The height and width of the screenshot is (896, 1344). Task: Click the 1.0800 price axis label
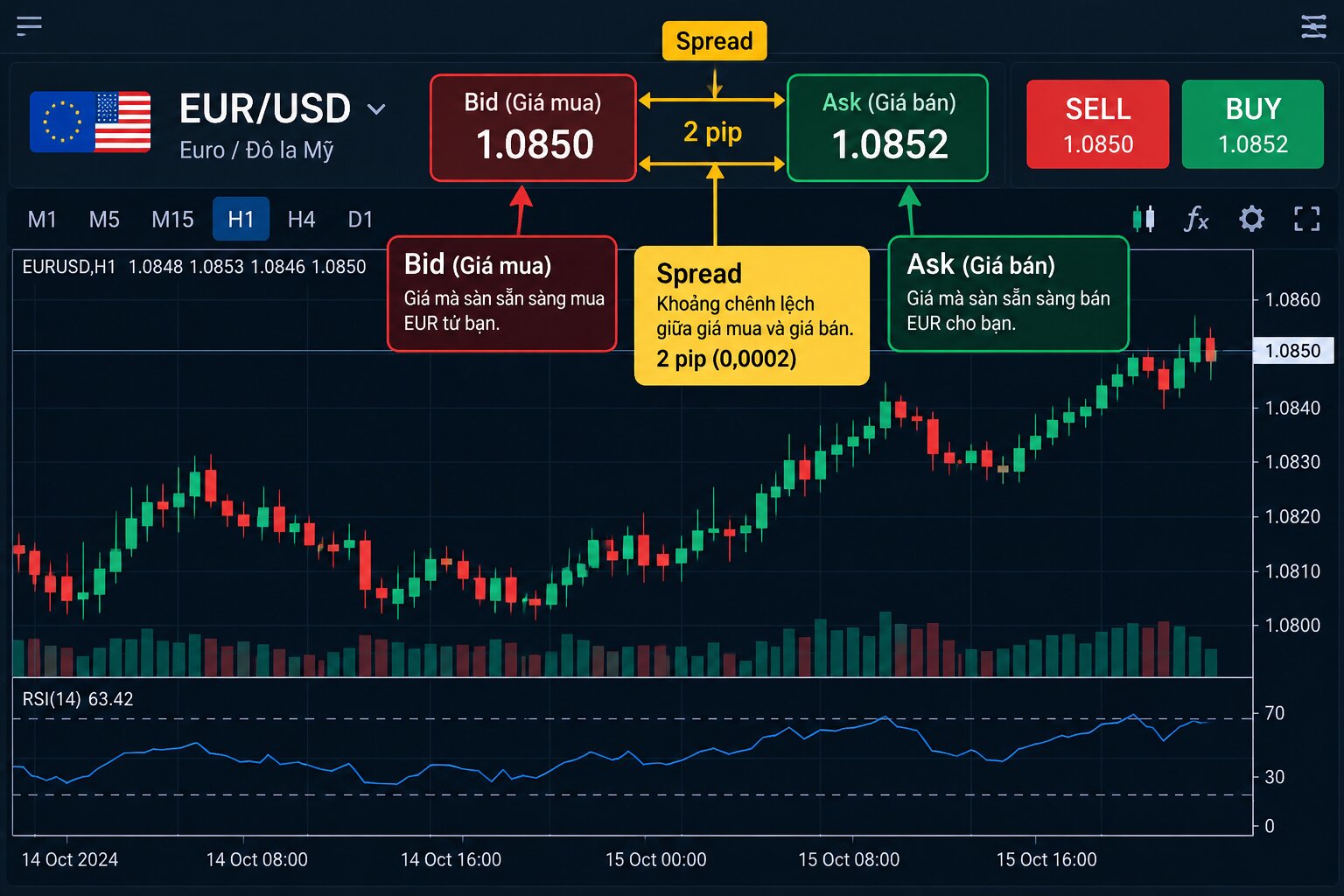[1292, 626]
